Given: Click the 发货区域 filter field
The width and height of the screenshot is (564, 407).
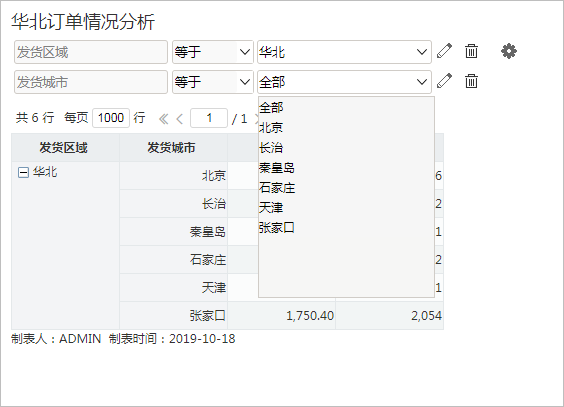Looking at the screenshot, I should click(x=91, y=52).
